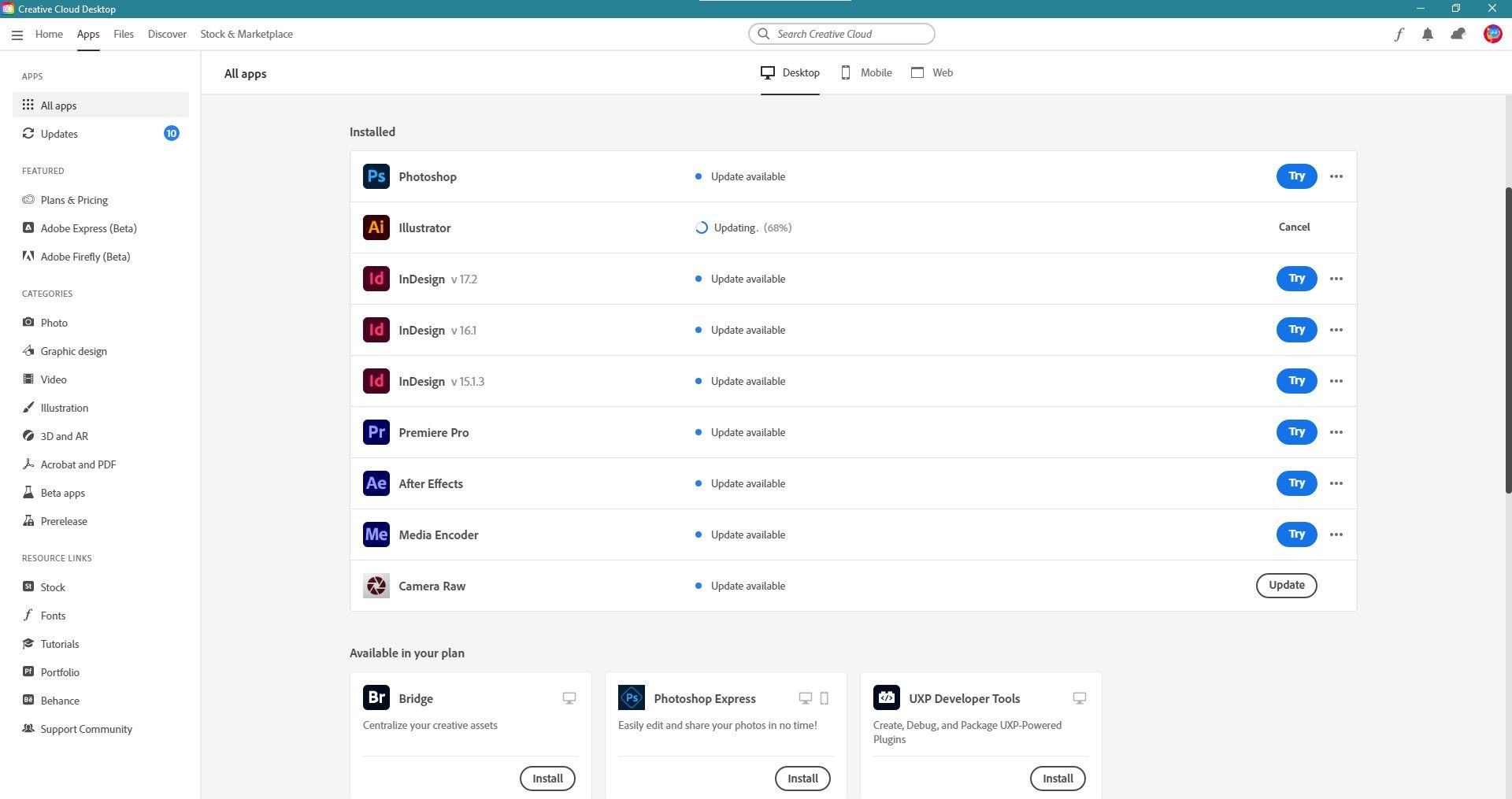The height and width of the screenshot is (799, 1512).
Task: Click Try button for Media Encoder
Action: [1296, 535]
